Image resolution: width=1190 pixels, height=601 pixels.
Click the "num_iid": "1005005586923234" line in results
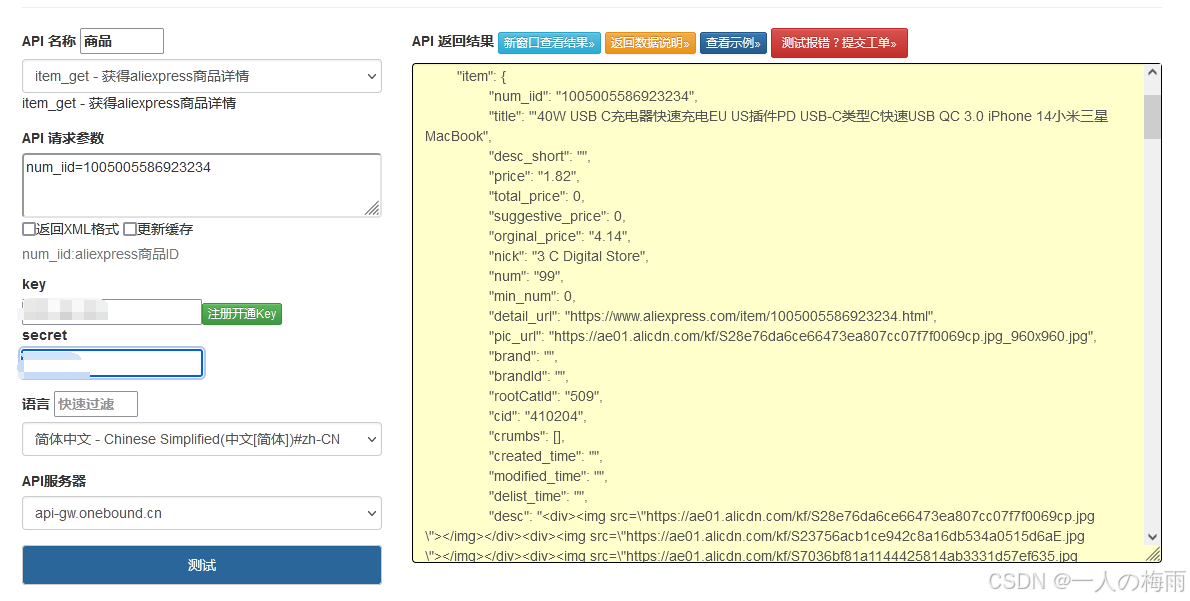pyautogui.click(x=593, y=96)
